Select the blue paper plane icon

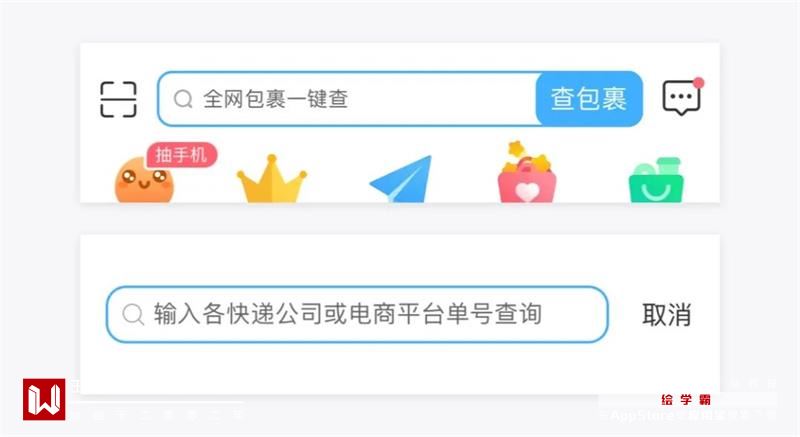point(401,179)
